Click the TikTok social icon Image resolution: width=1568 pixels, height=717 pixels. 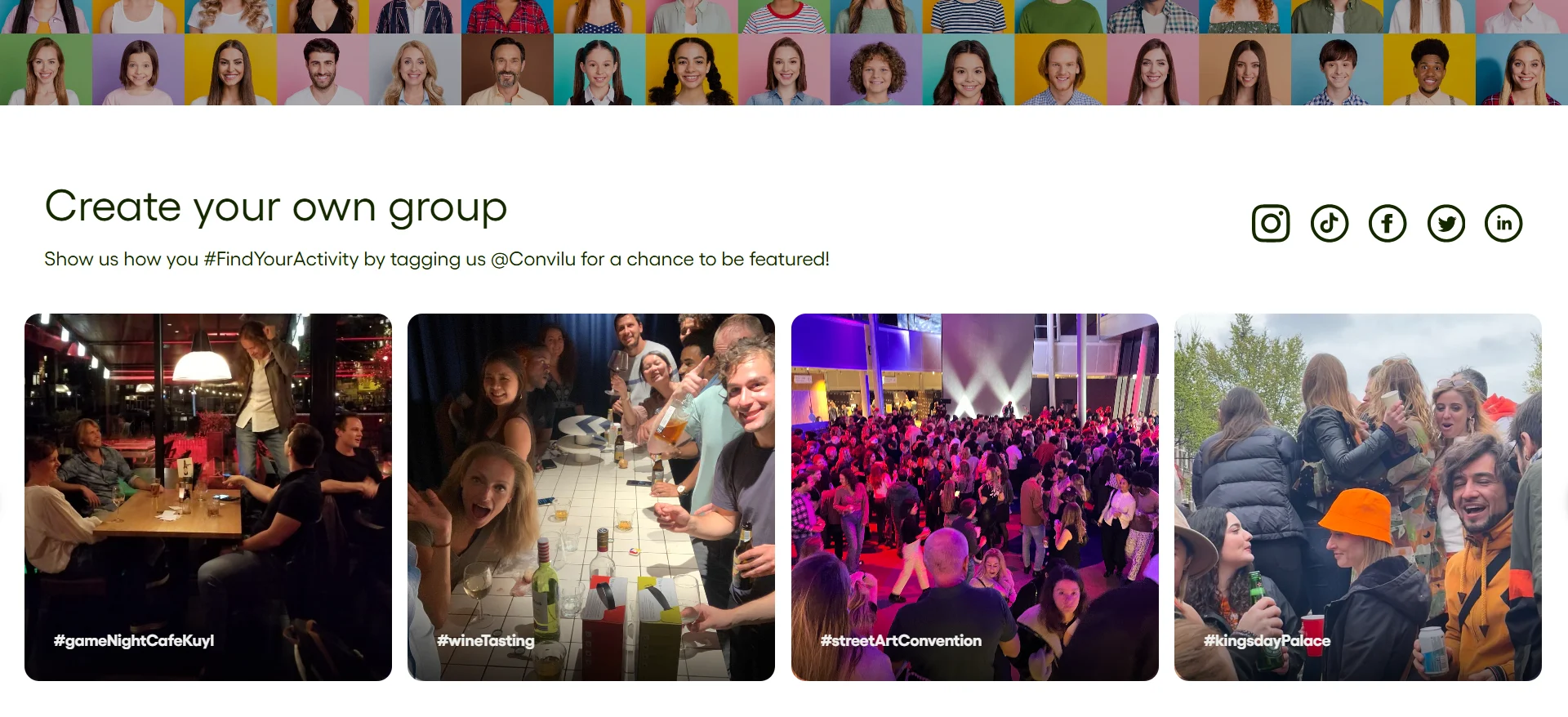(x=1330, y=224)
